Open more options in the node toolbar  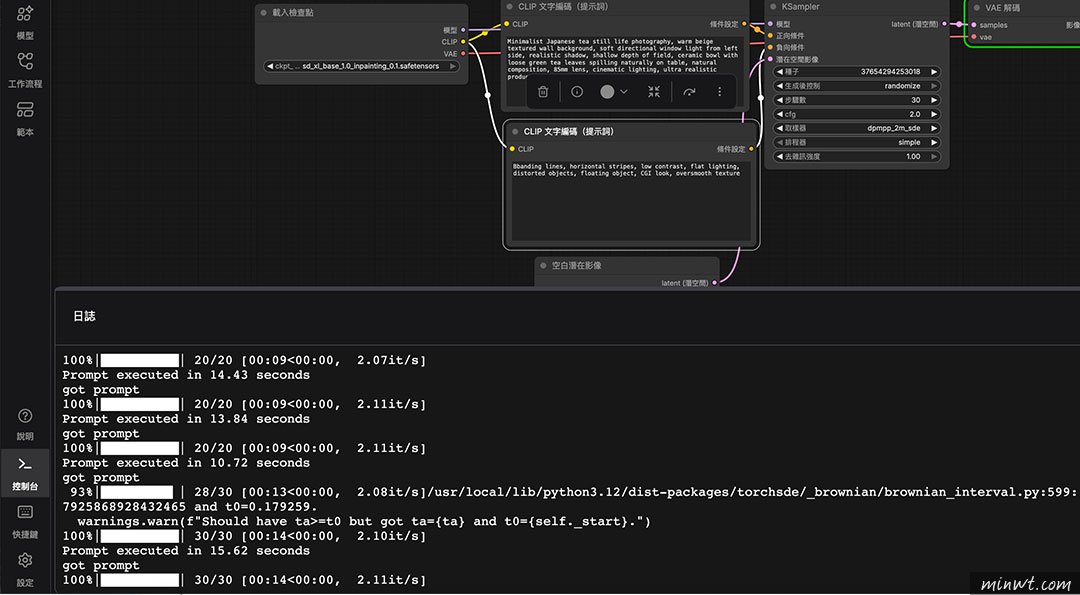[x=719, y=91]
